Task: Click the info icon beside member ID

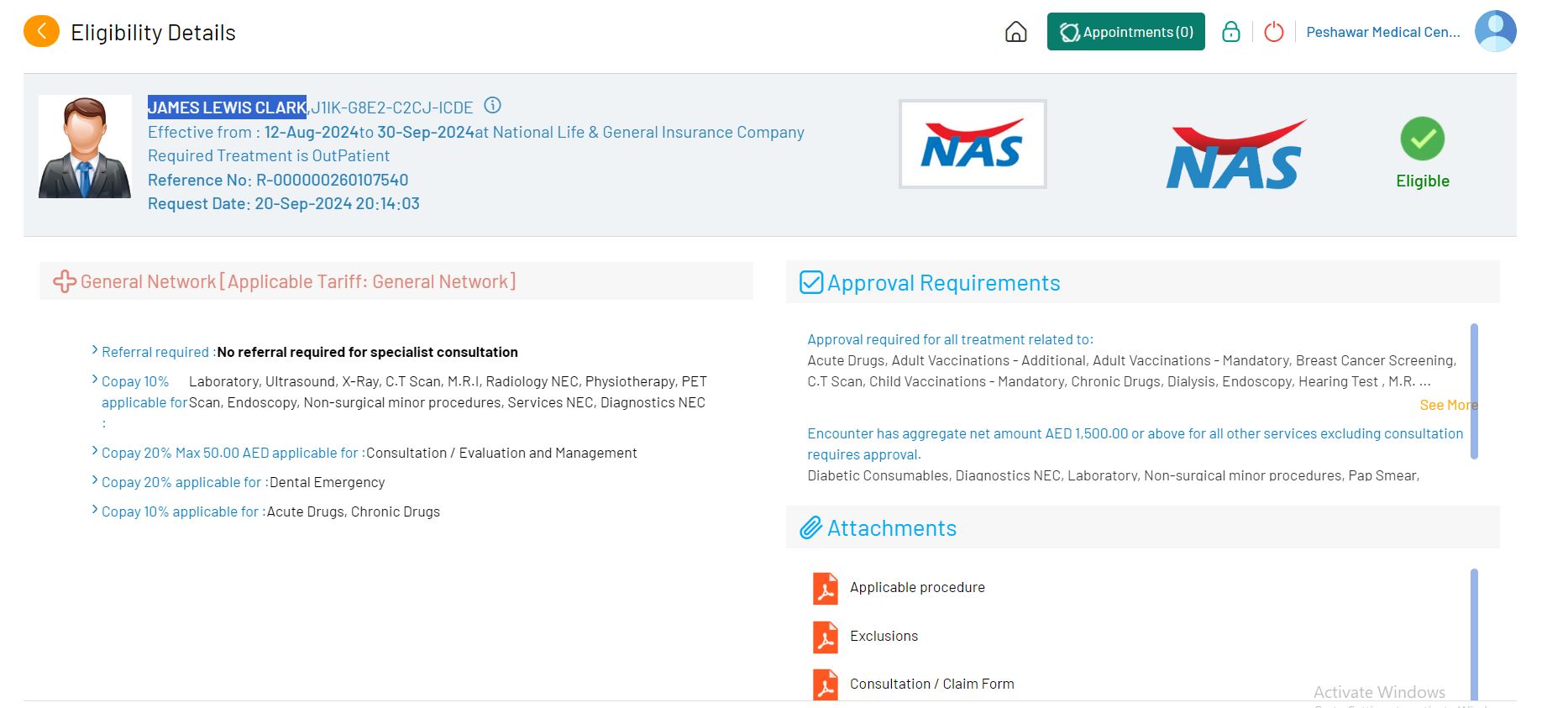Action: (493, 106)
